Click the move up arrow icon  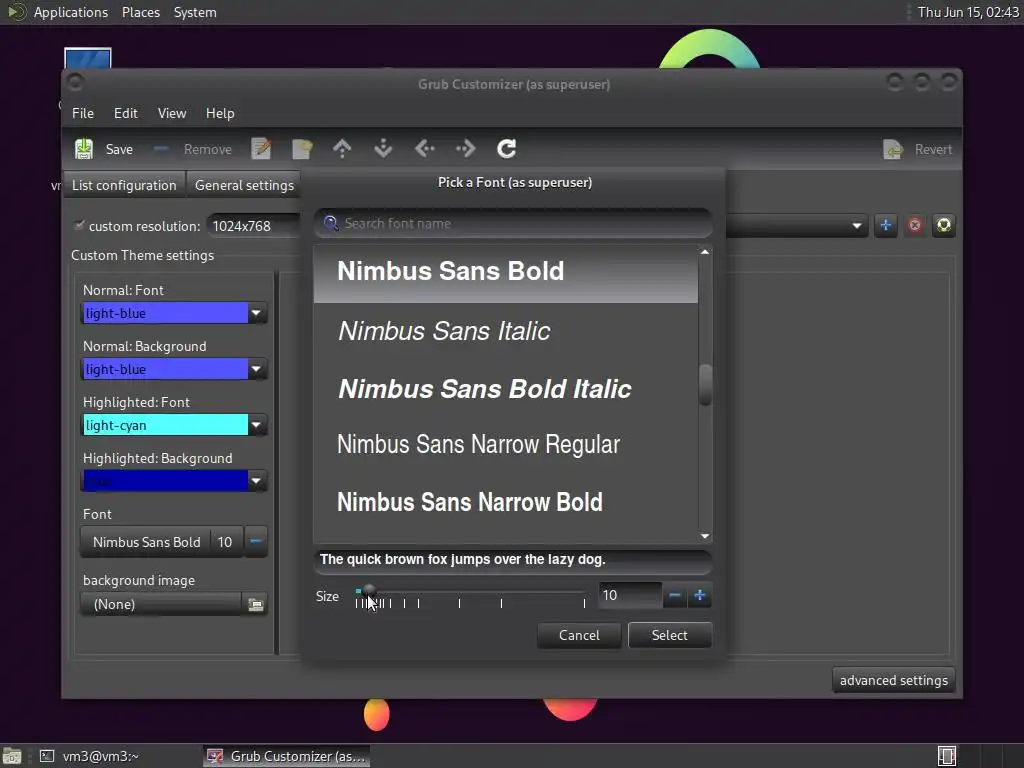pyautogui.click(x=342, y=149)
